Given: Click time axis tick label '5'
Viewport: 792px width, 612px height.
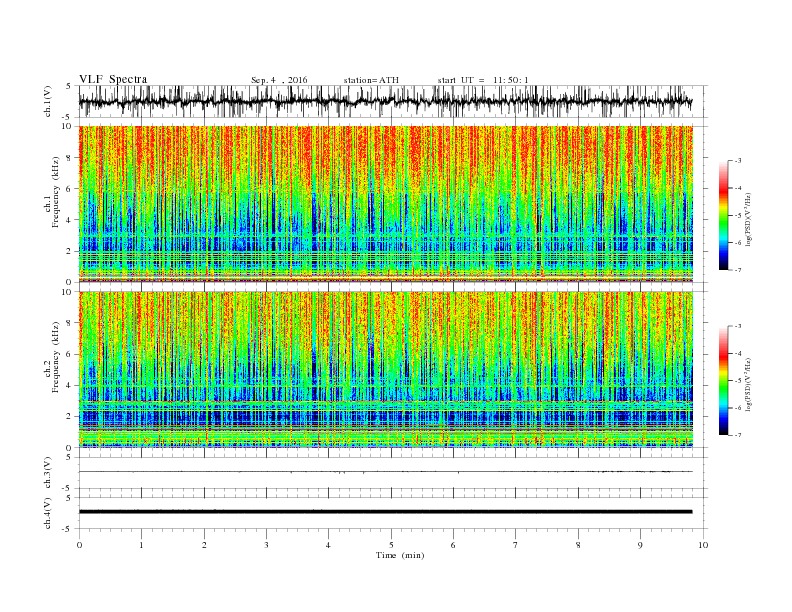Looking at the screenshot, I should click(x=391, y=545).
